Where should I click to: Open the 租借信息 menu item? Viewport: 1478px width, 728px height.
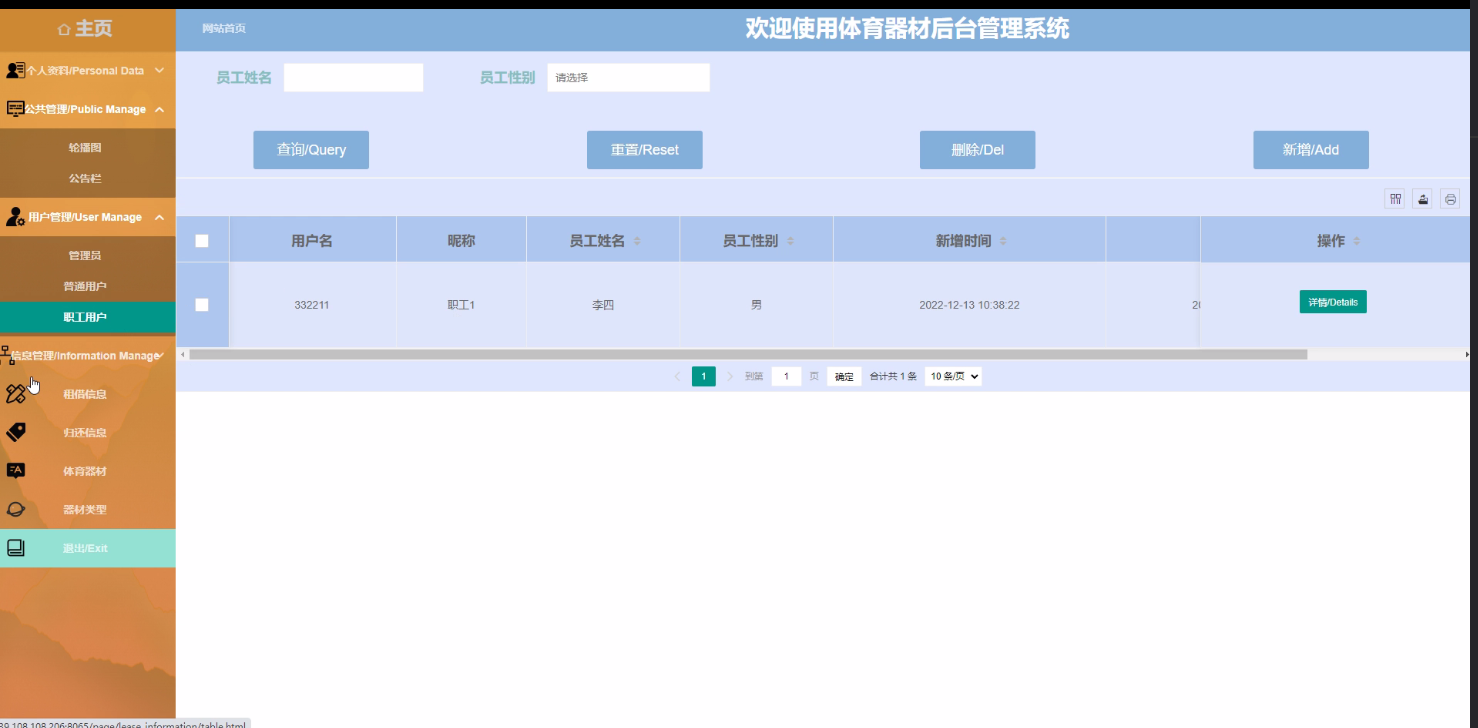(85, 394)
